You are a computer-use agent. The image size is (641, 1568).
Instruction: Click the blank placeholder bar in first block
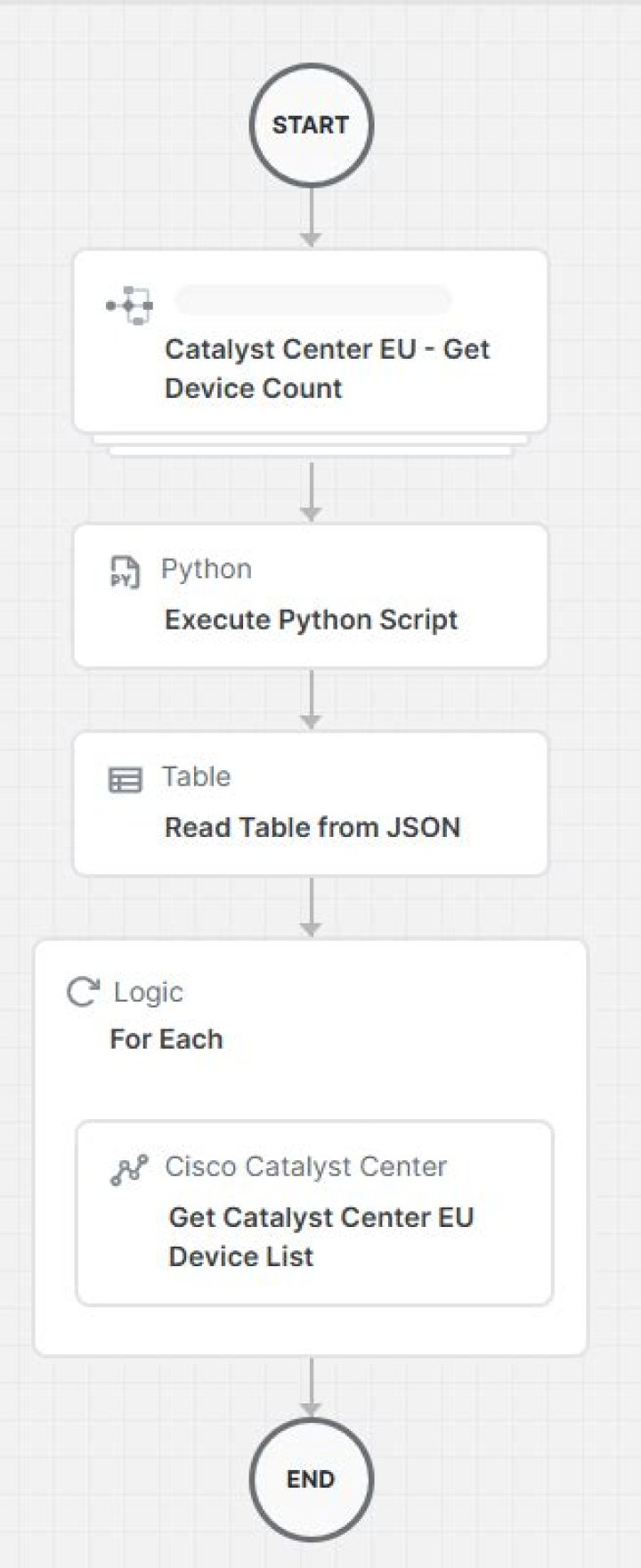(x=312, y=300)
